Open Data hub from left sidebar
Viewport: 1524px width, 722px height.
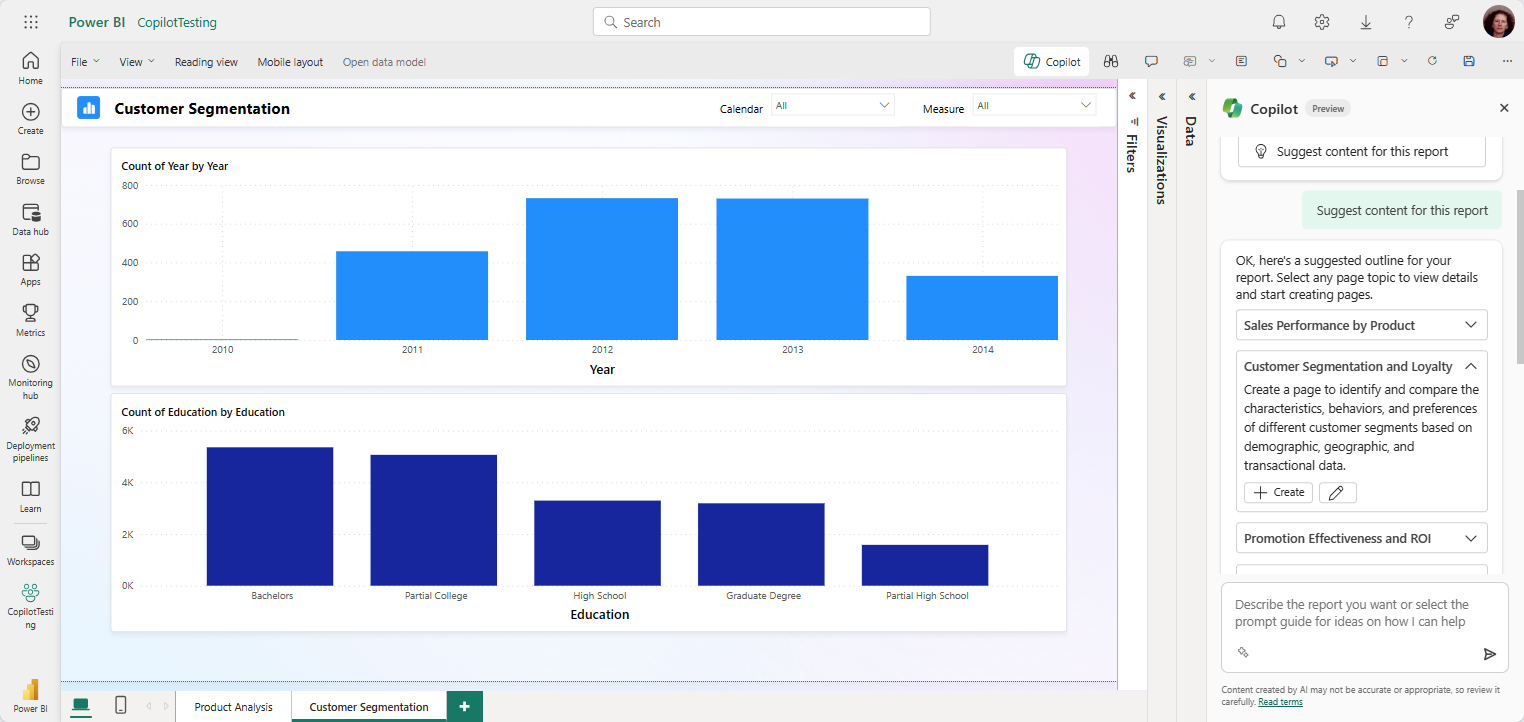point(30,219)
